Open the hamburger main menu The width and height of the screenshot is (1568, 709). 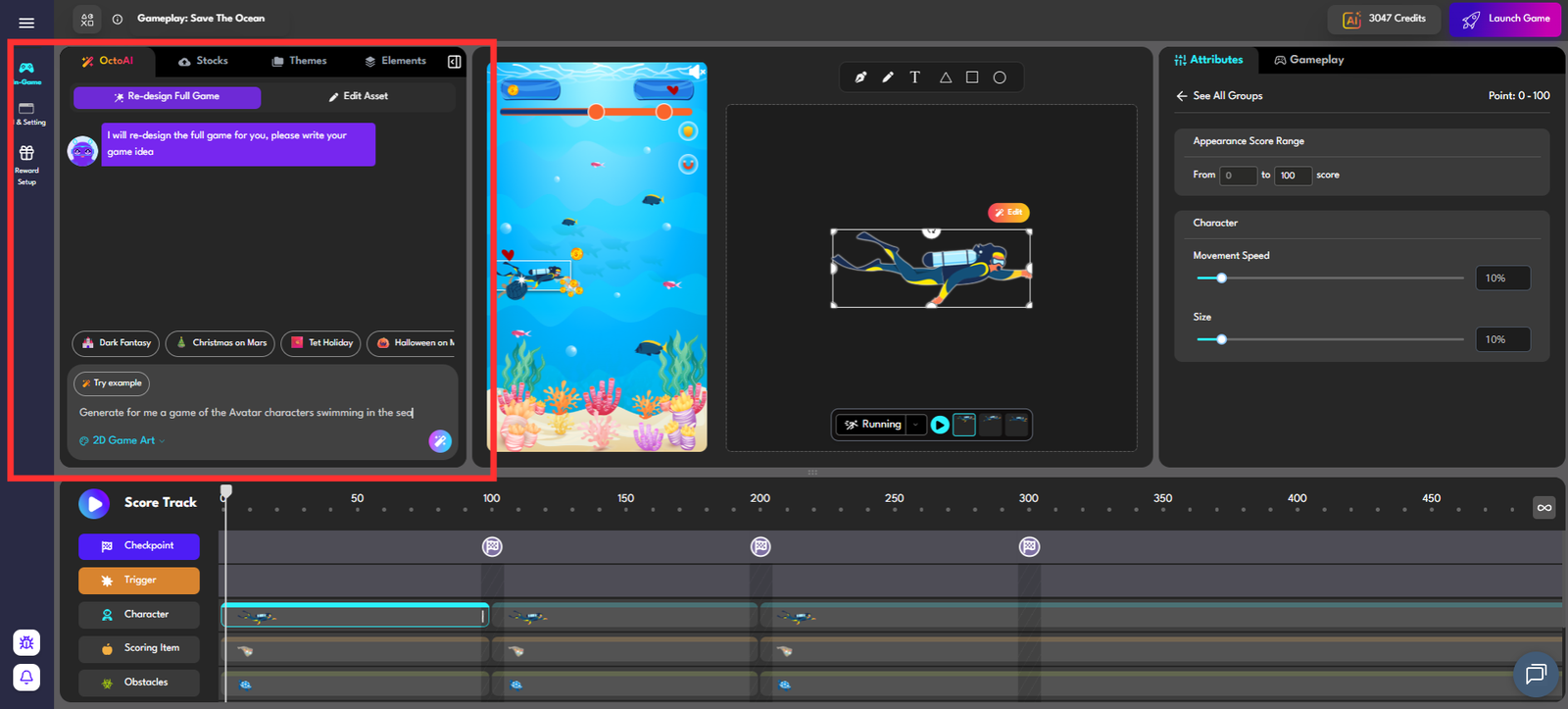[26, 23]
